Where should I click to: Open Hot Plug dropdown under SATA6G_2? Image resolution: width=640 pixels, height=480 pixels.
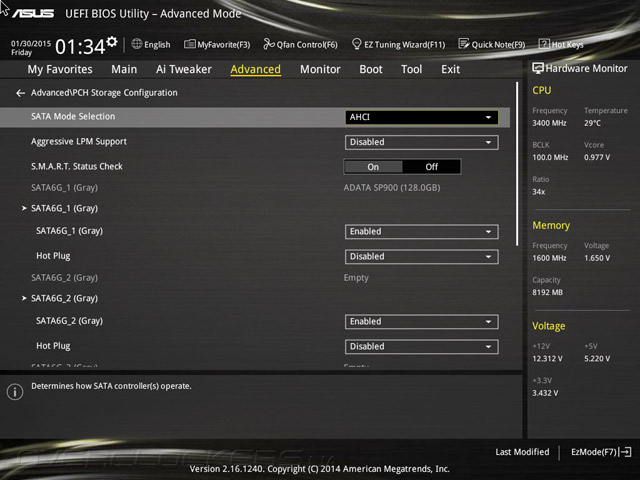[422, 347]
